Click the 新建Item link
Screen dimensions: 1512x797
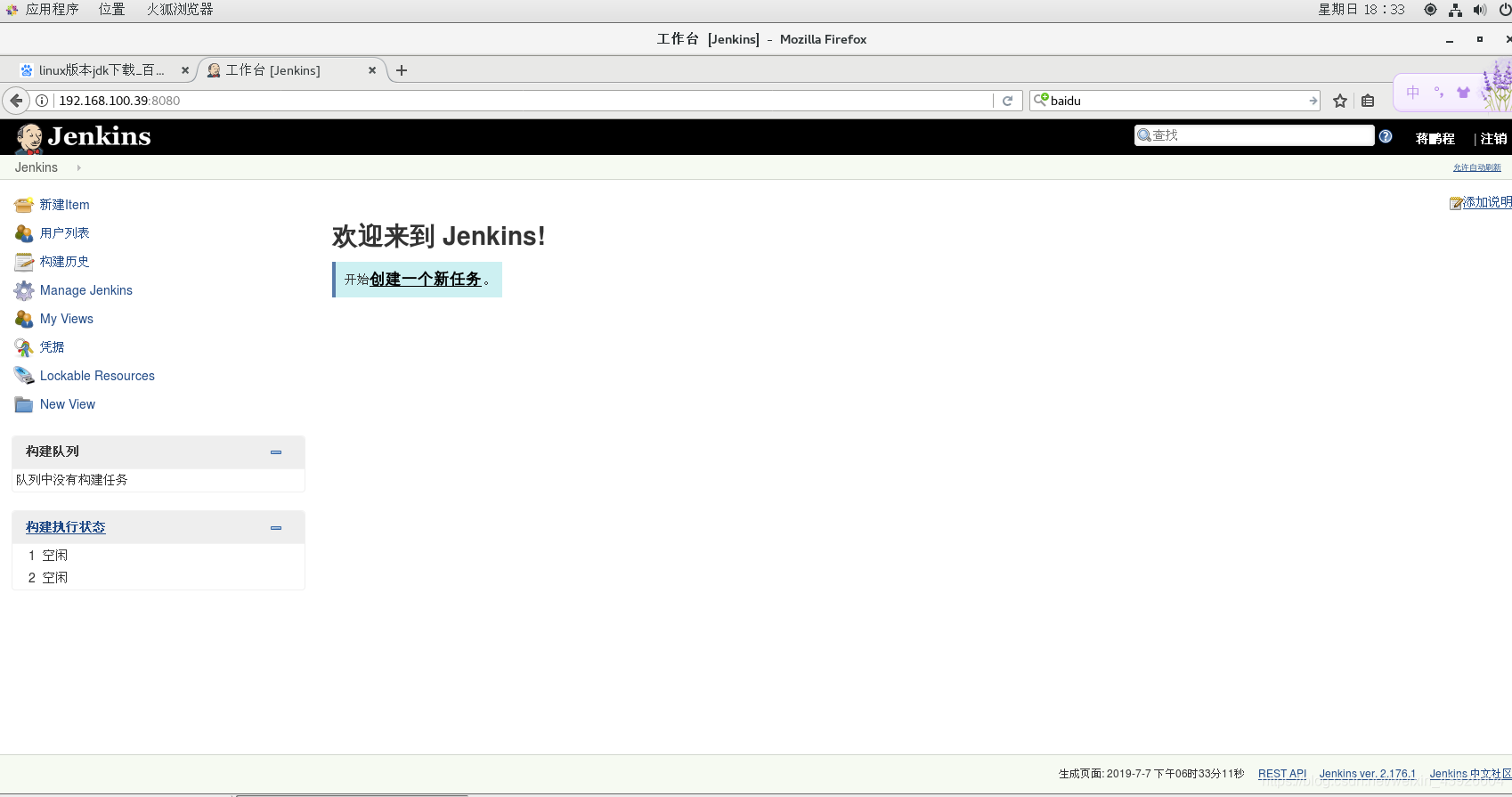tap(64, 205)
